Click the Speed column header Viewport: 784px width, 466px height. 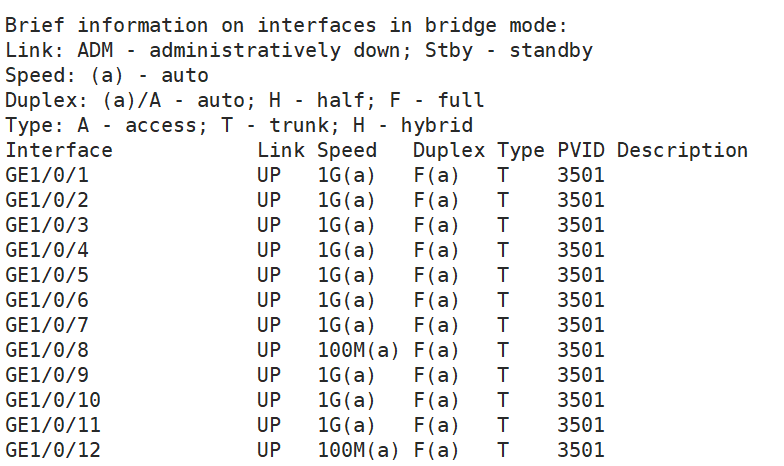coord(347,151)
